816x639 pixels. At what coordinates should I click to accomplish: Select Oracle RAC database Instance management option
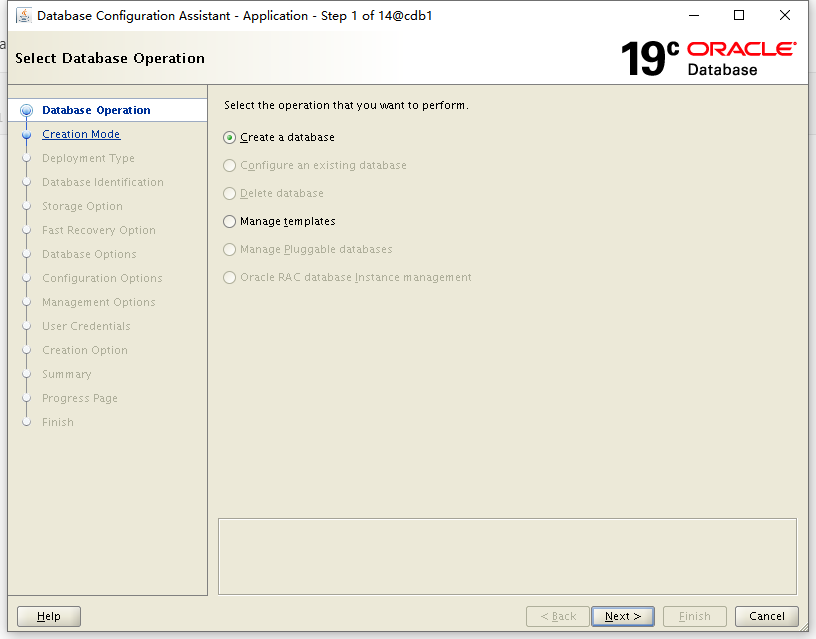pos(229,278)
